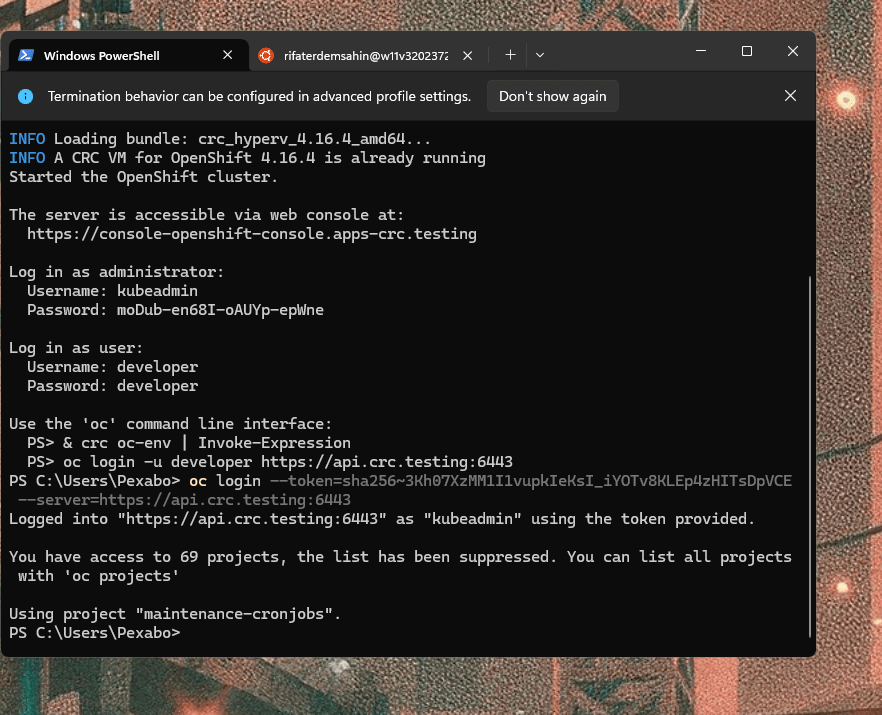Viewport: 882px width, 715px height.
Task: Maximize the terminal window
Action: pyautogui.click(x=747, y=51)
